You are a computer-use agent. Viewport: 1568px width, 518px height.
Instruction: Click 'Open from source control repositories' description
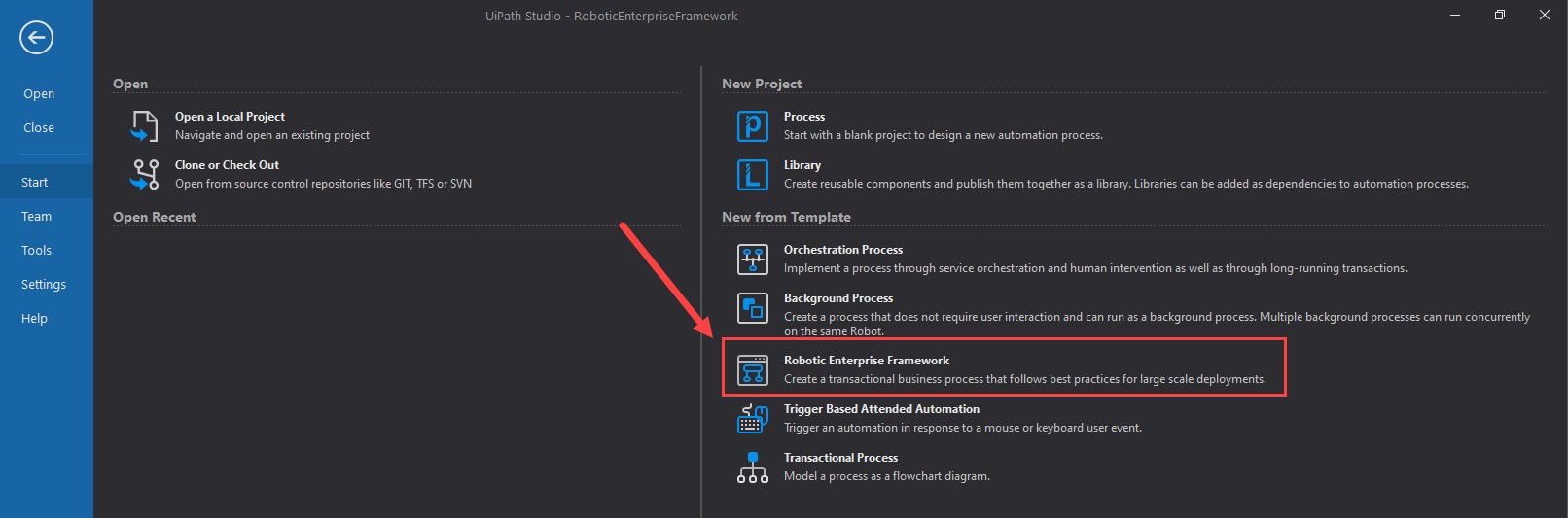pos(323,184)
